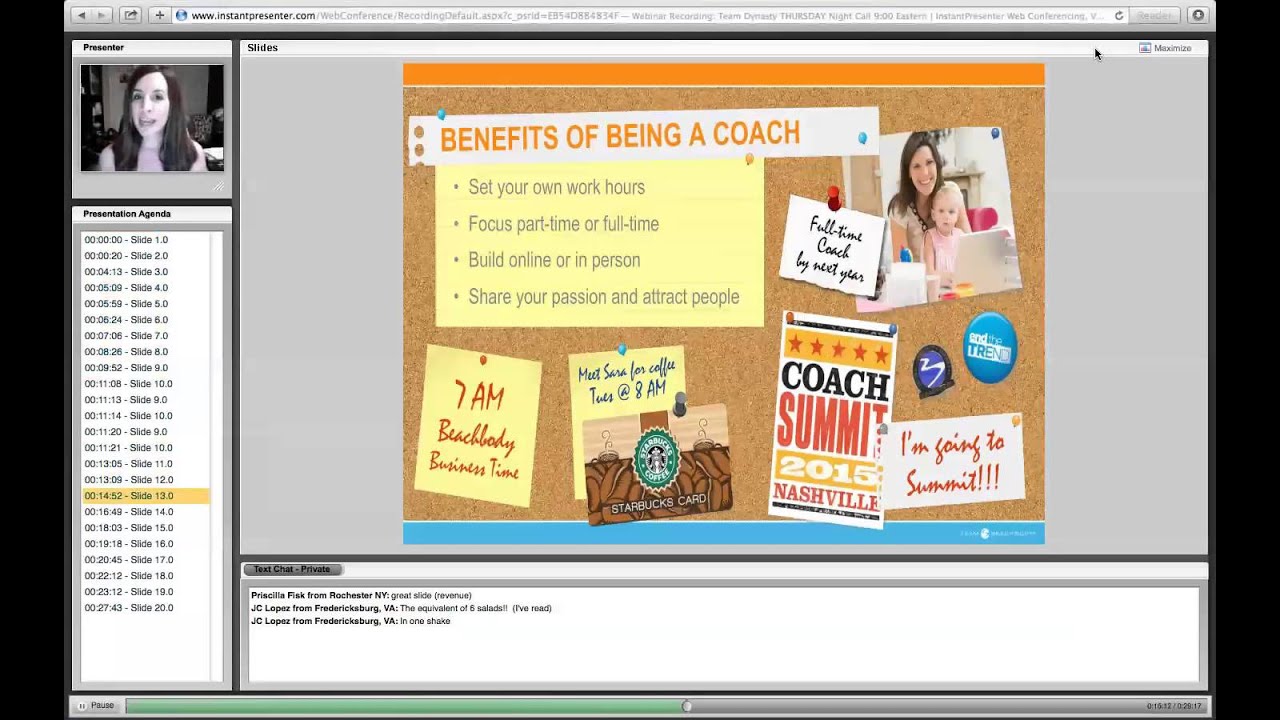
Task: Click the presenter video thumbnail
Action: (152, 118)
